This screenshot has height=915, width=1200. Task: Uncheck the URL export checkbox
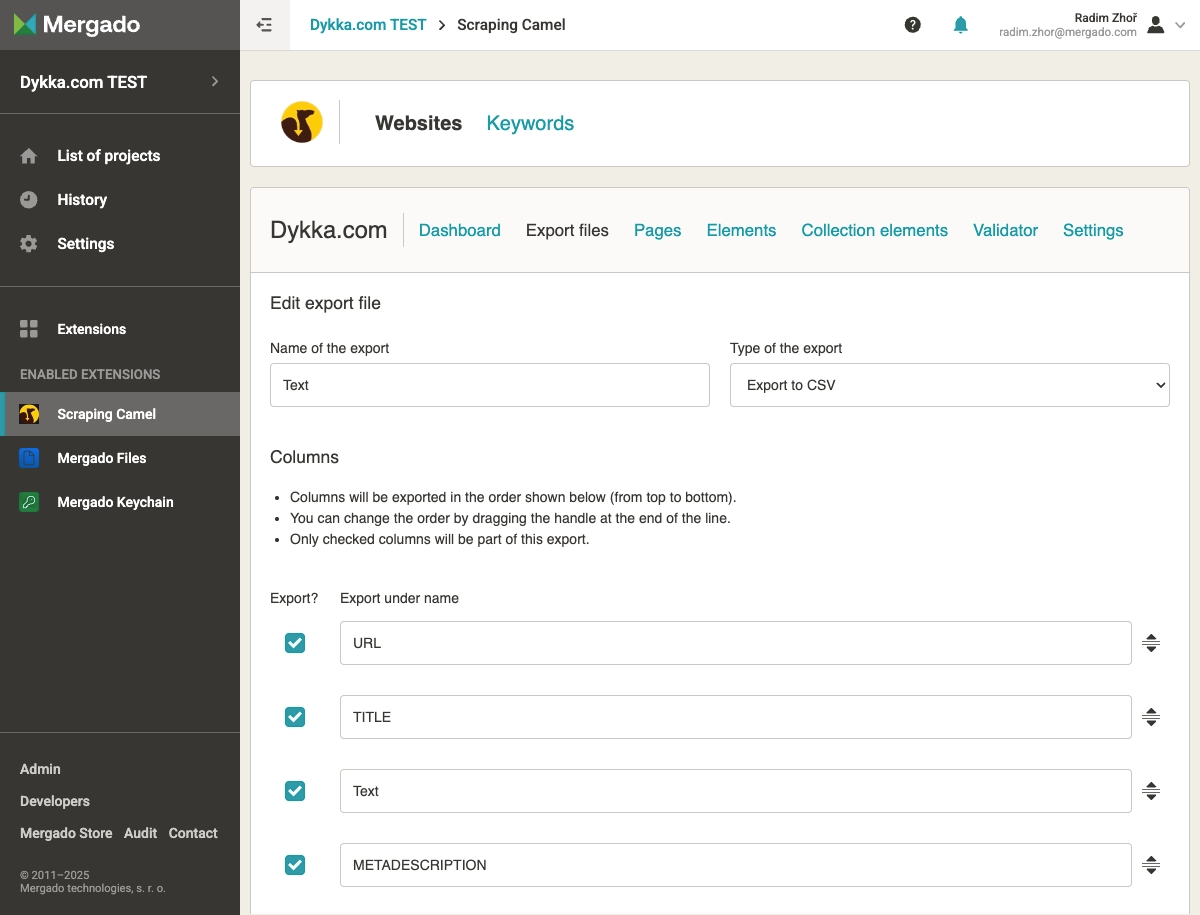[295, 643]
